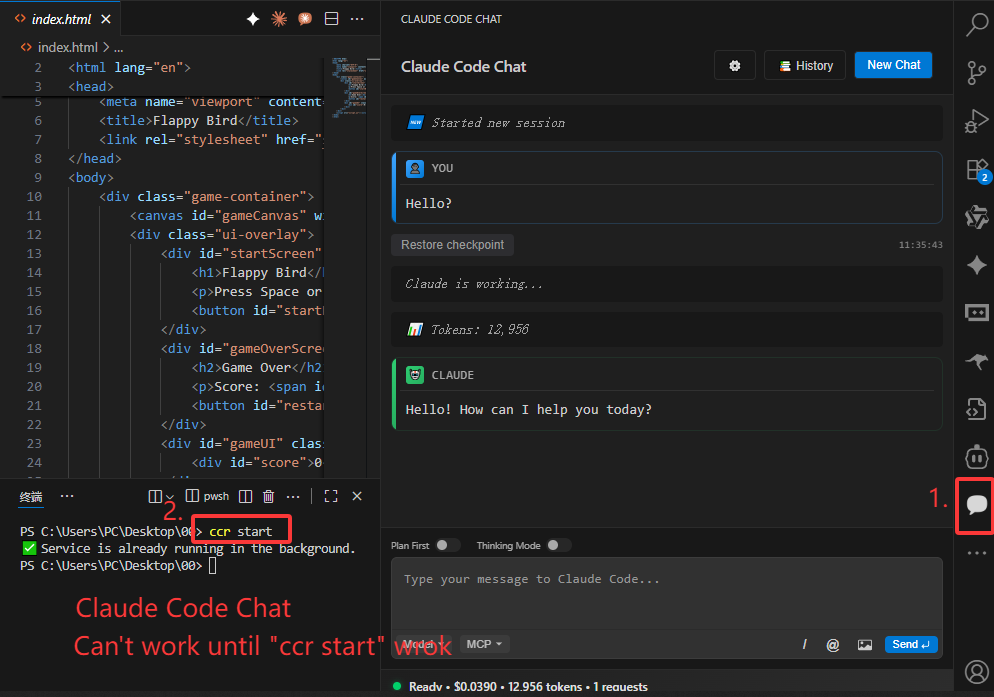Click code line '<div class="game-container">'
This screenshot has width=994, height=697.
click(207, 197)
